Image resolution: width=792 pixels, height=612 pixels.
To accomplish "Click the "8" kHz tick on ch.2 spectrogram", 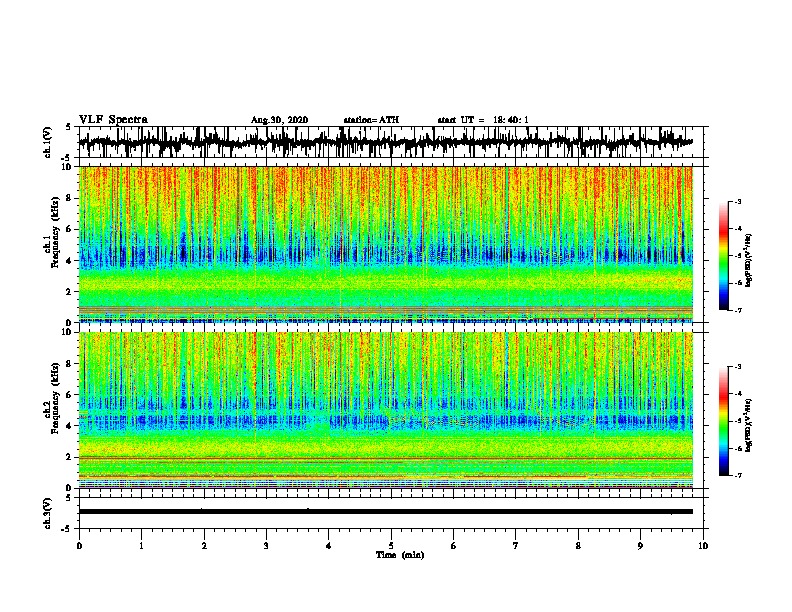I will [x=69, y=364].
